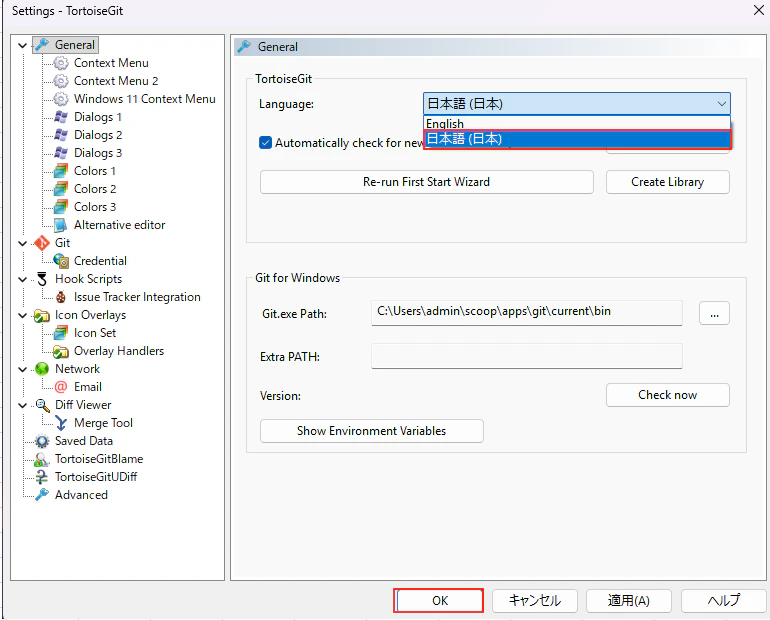
Task: Click the green Network globe icon
Action: [x=42, y=369]
